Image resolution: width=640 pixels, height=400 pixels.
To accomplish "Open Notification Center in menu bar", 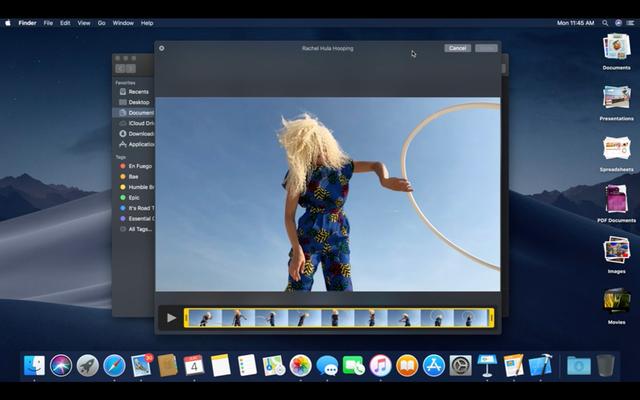I will click(x=631, y=23).
